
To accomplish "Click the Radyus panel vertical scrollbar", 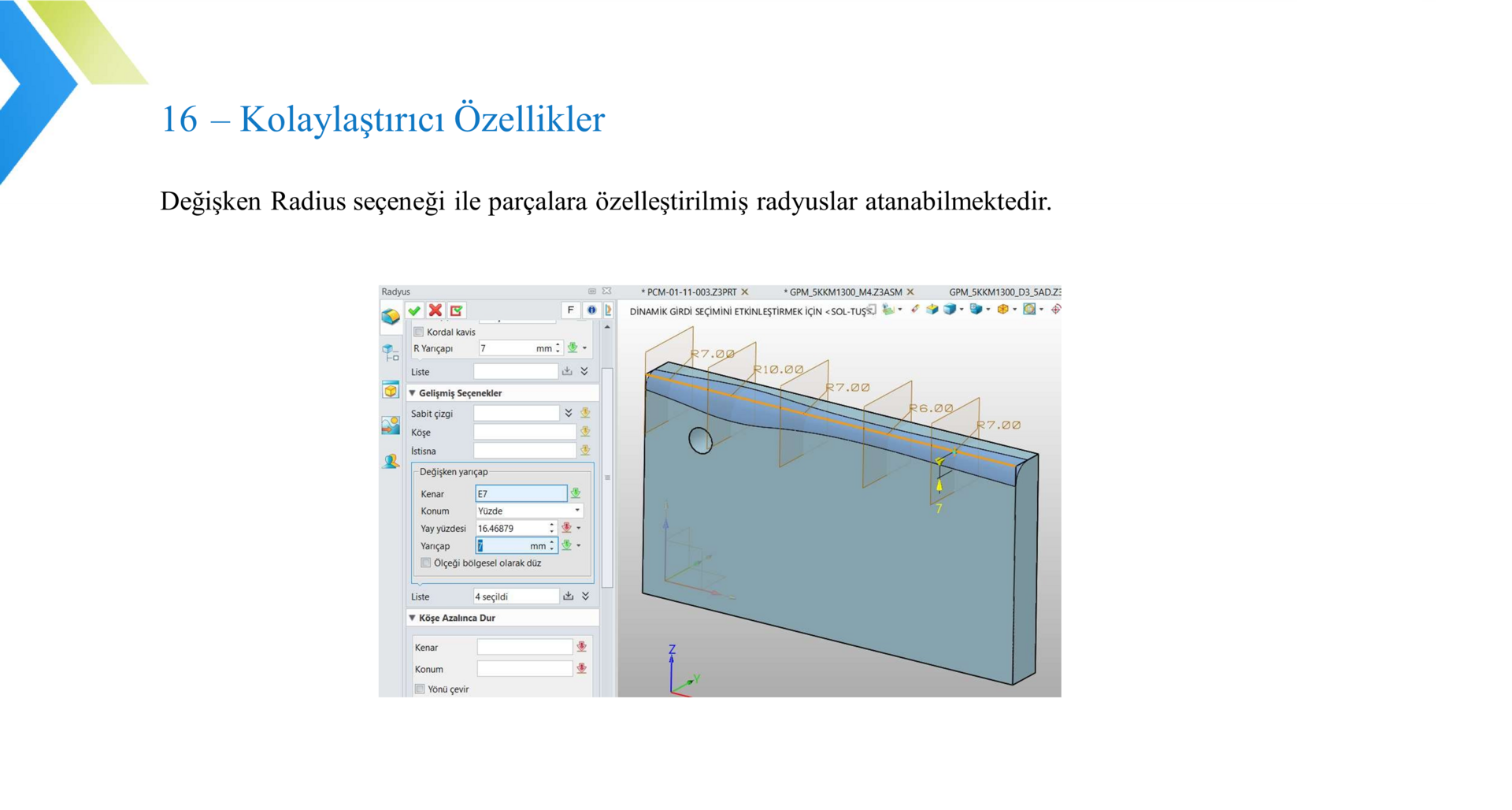I will 607,476.
